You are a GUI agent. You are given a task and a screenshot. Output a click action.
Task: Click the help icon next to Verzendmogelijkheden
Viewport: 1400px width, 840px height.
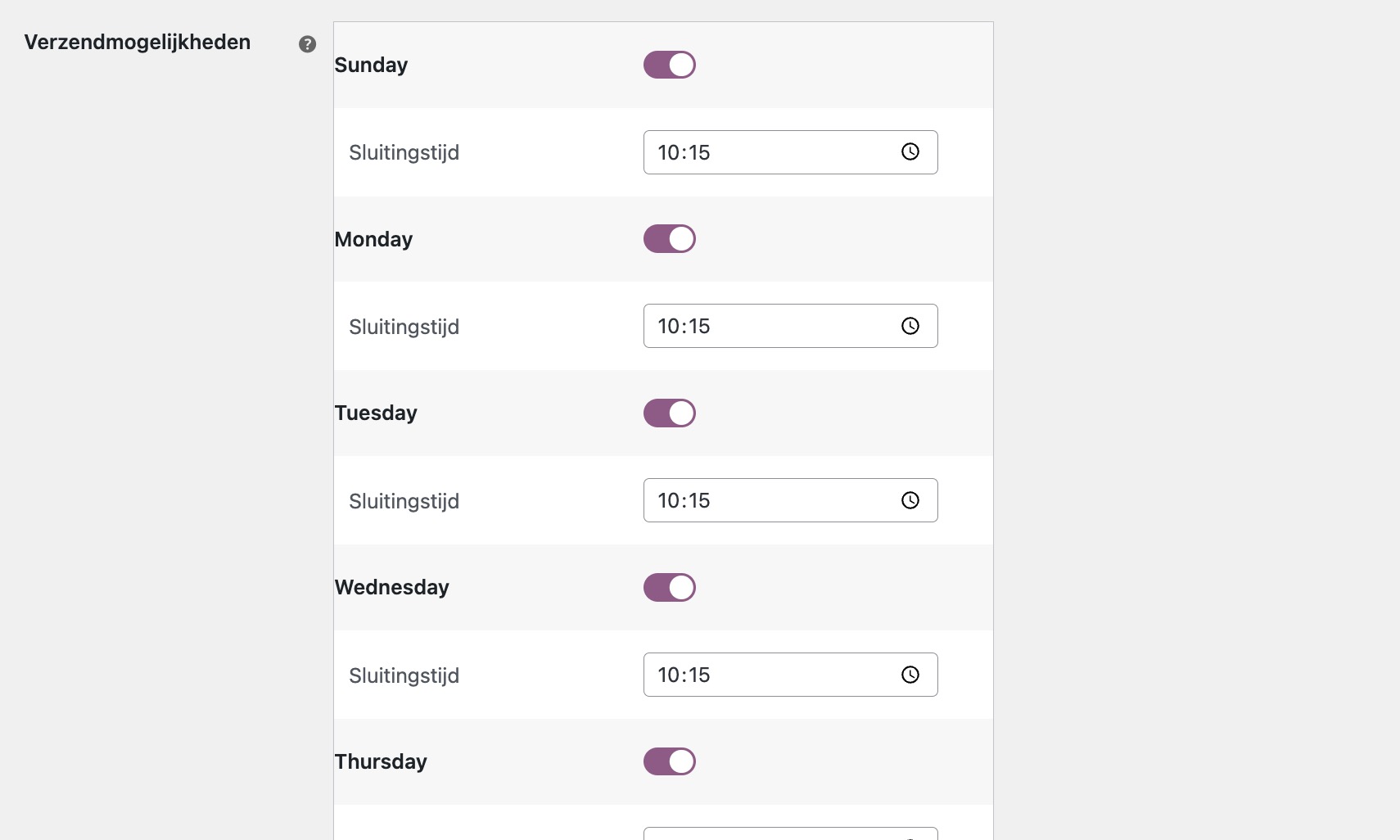pyautogui.click(x=307, y=44)
